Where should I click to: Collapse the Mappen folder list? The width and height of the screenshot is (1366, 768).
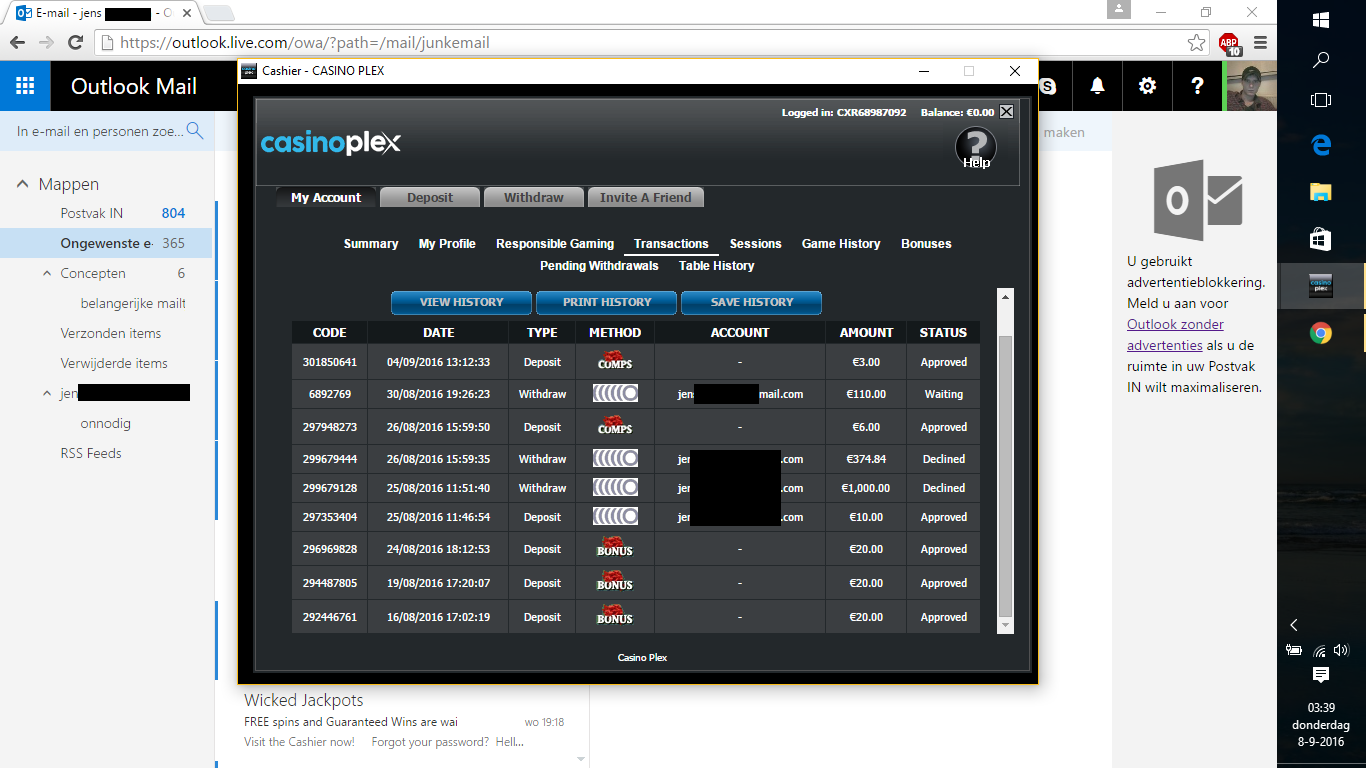tap(22, 184)
